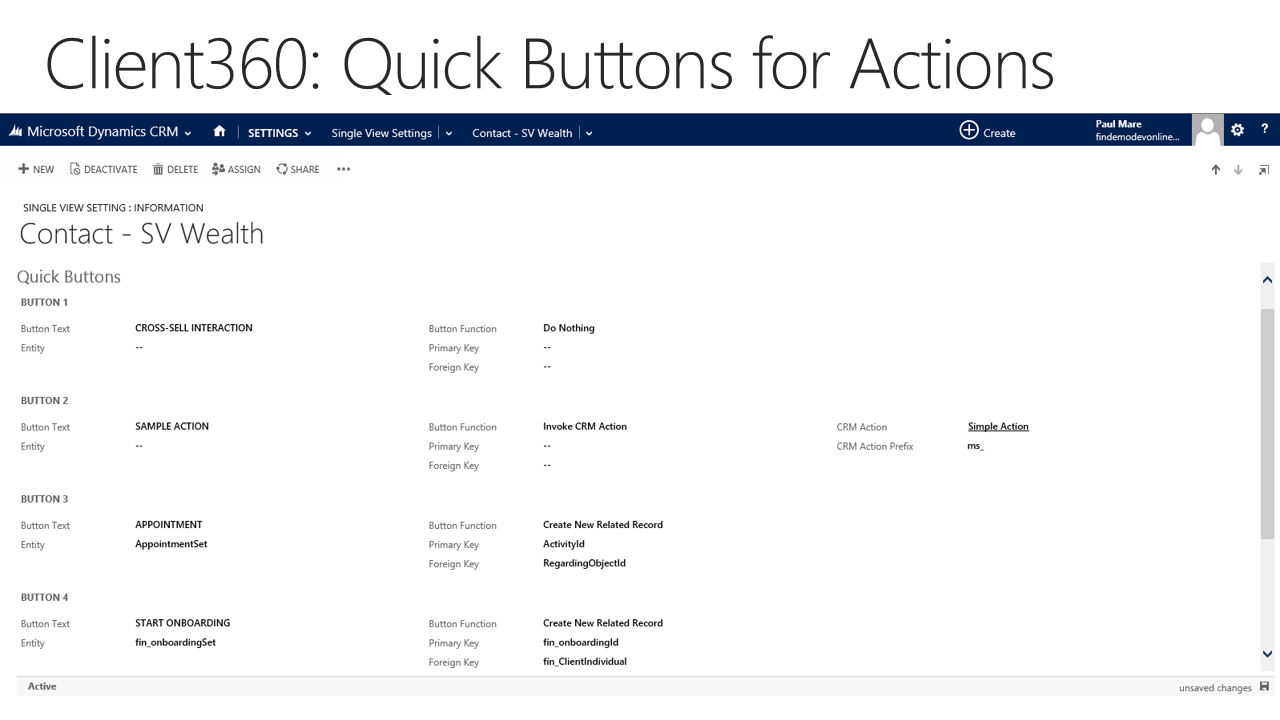Navigate to next record with down arrow

(1238, 170)
